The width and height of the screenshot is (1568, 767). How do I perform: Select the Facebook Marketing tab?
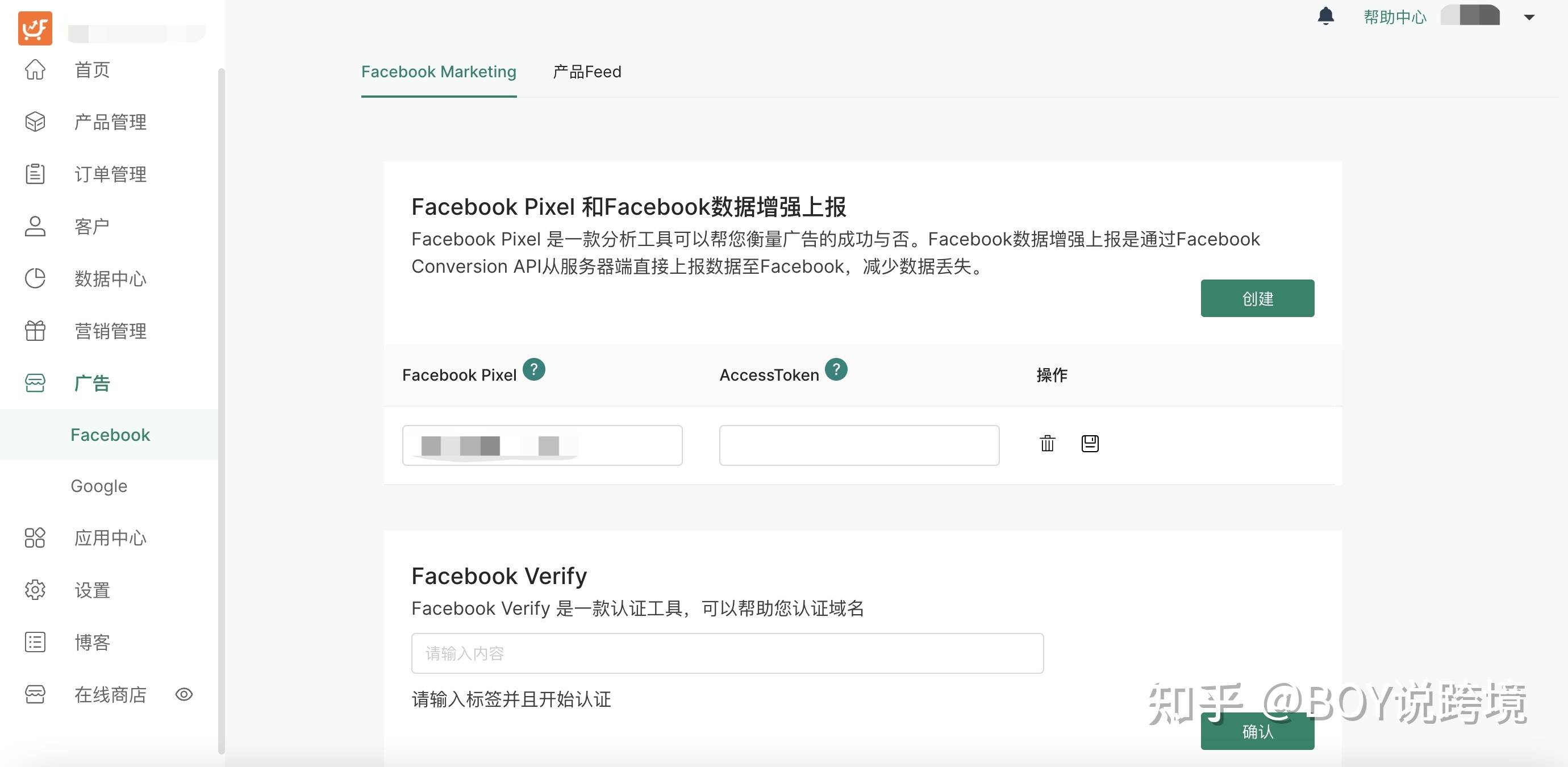[x=438, y=72]
